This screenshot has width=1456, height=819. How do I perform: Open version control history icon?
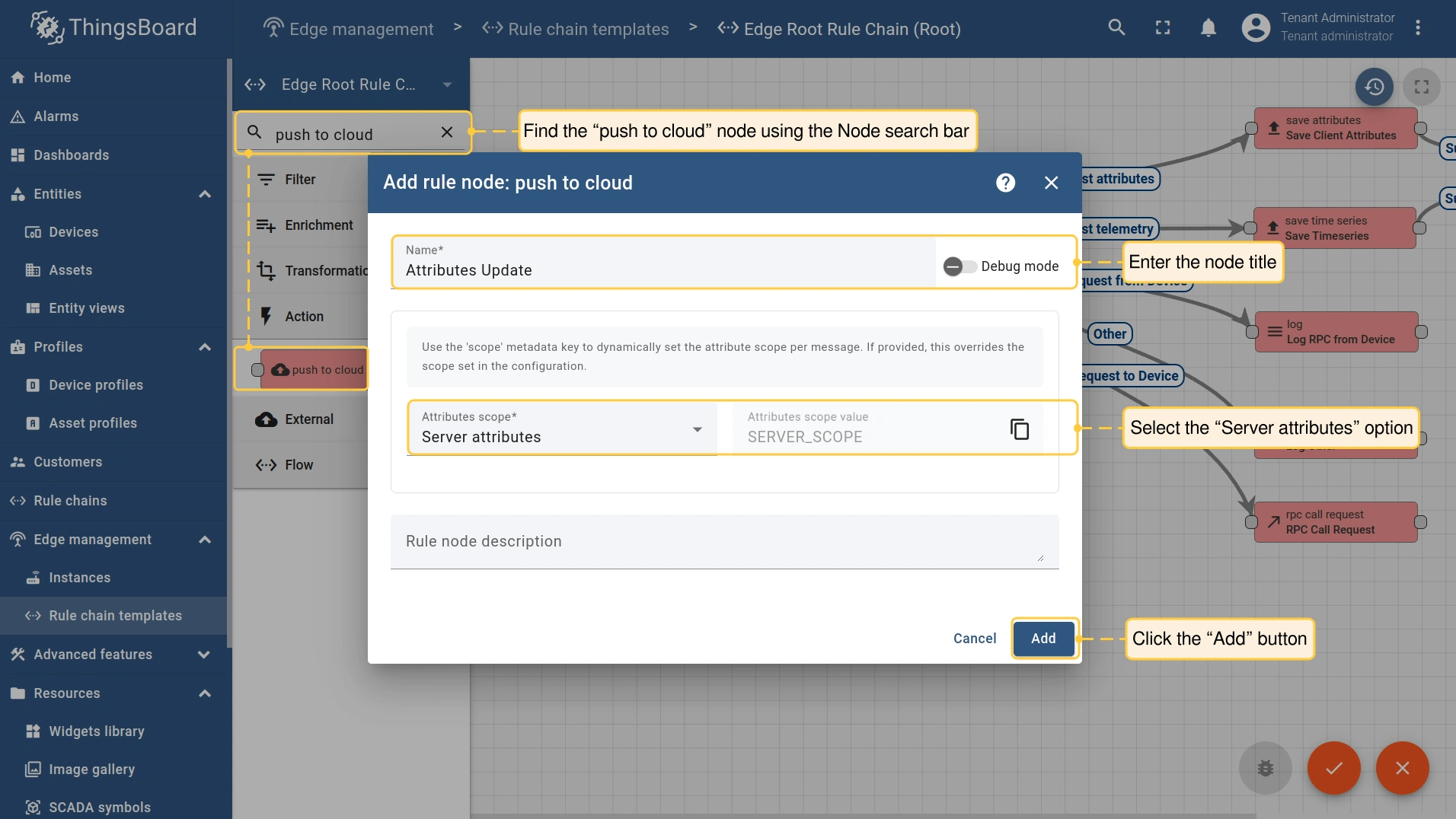(1374, 87)
